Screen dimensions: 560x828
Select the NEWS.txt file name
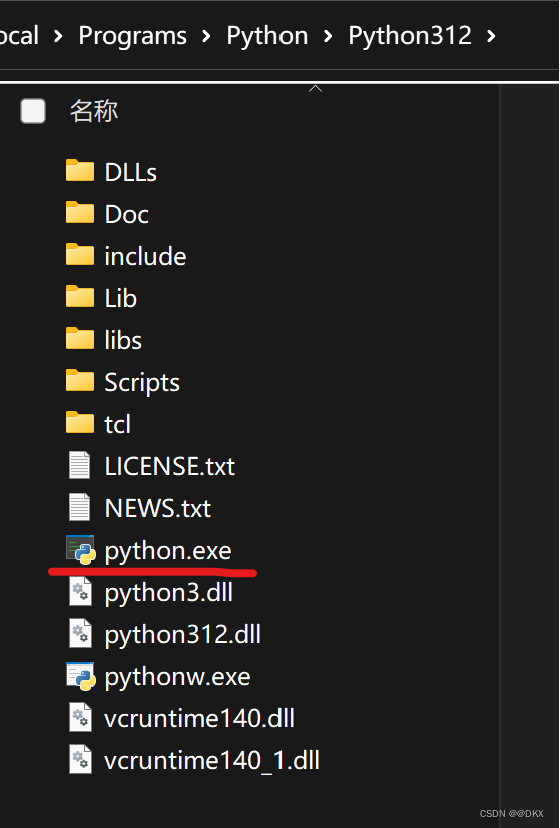point(157,508)
